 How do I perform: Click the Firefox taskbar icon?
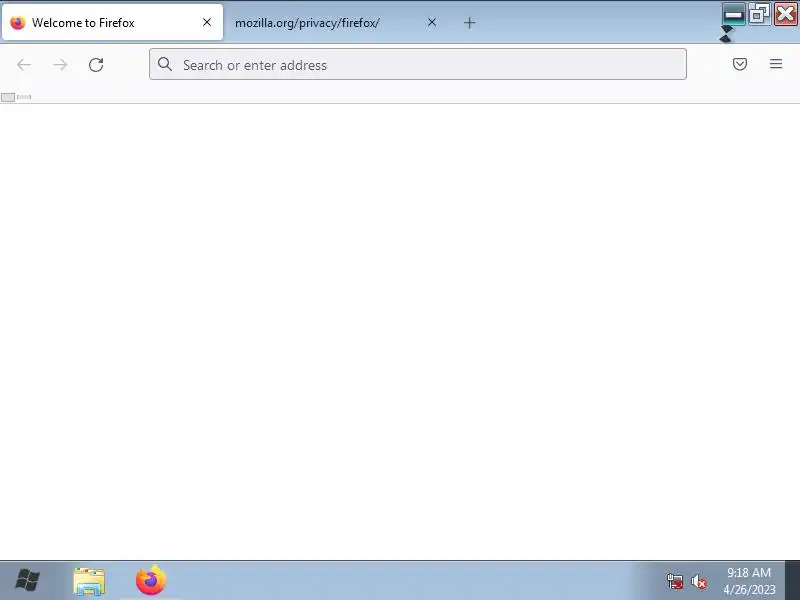[x=151, y=580]
